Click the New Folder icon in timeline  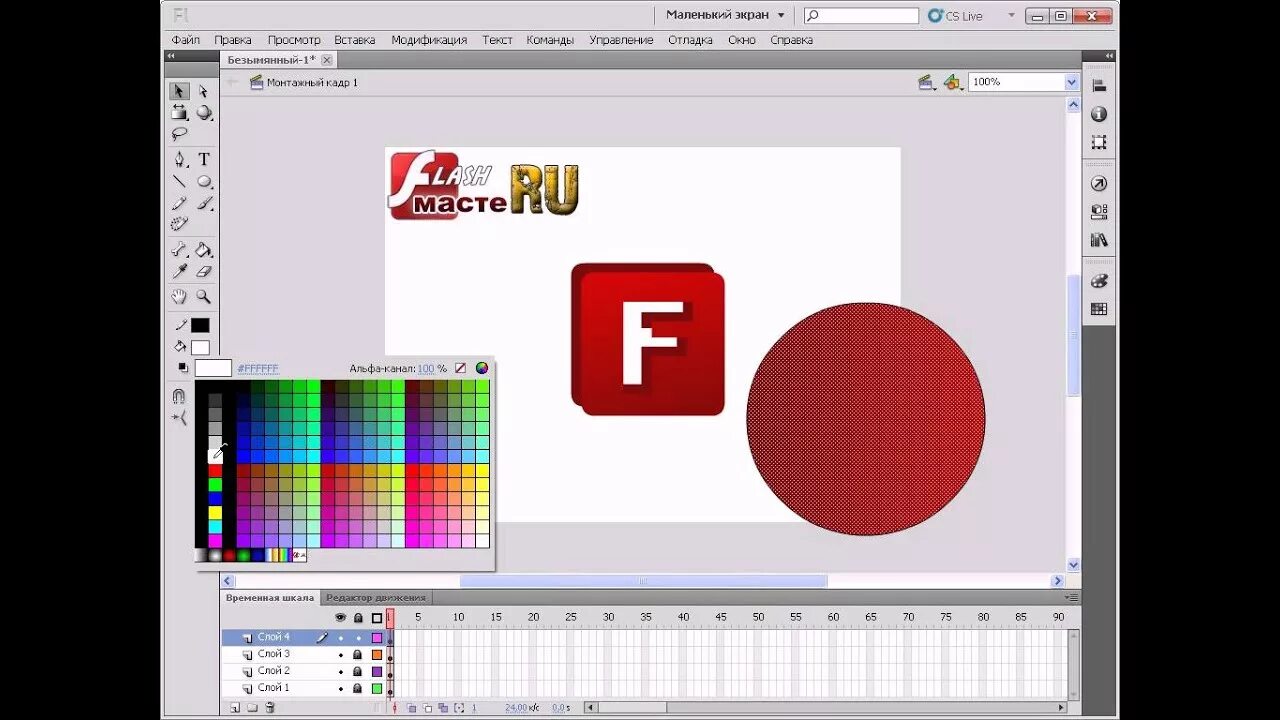[252, 707]
